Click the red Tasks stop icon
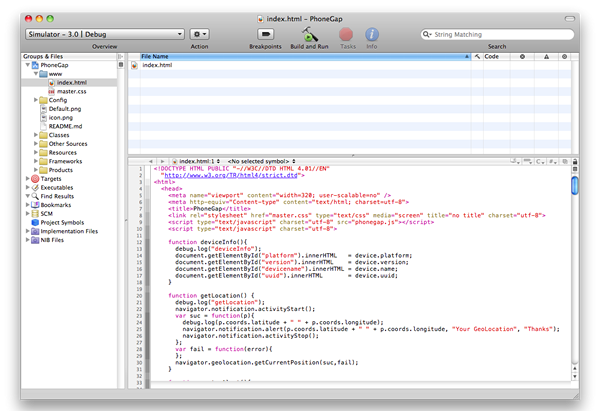The image size is (600, 411). pos(346,34)
